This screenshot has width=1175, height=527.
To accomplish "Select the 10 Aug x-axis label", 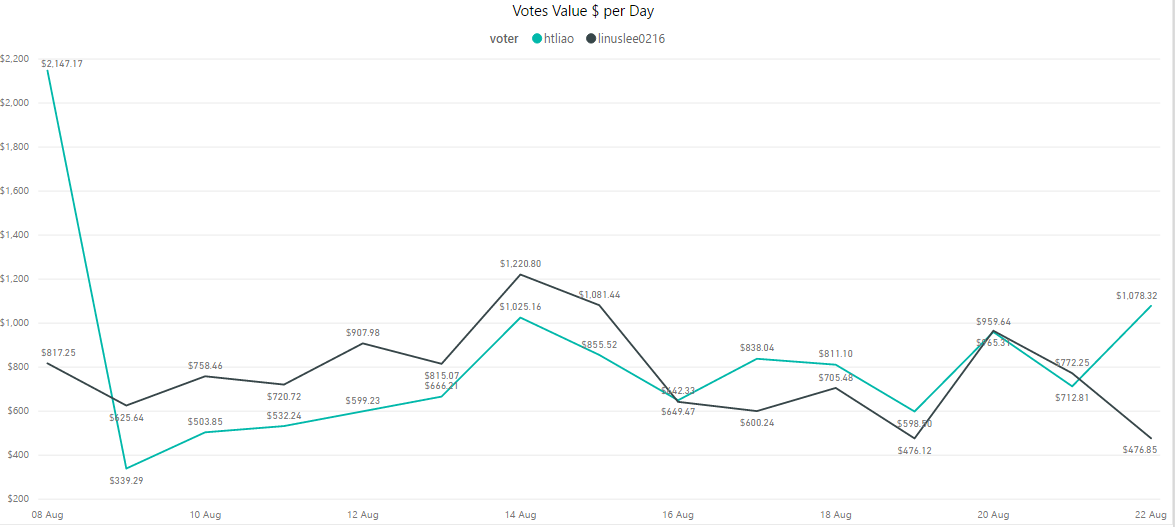I will (x=205, y=515).
